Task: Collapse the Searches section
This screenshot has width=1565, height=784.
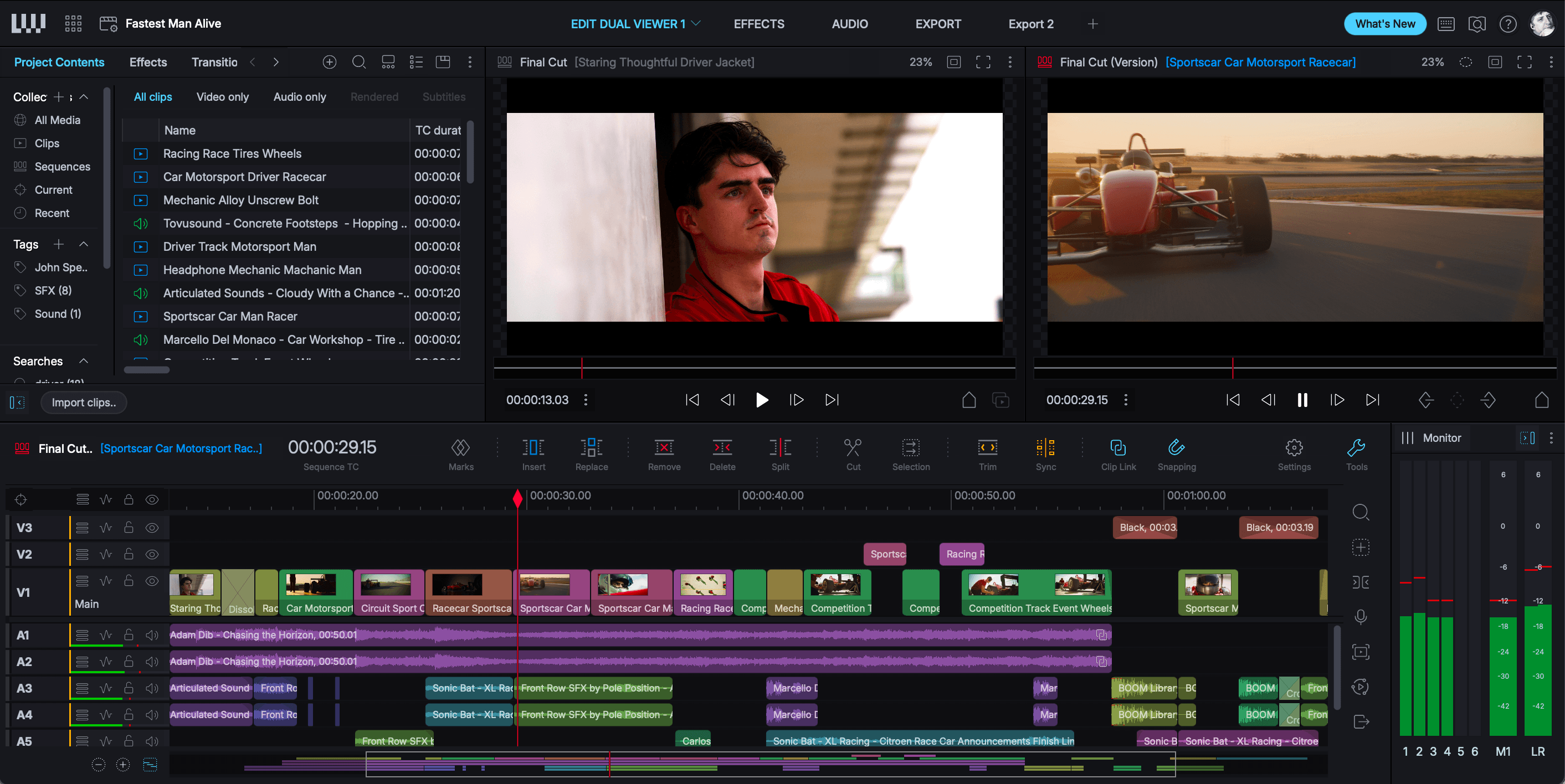Action: pos(84,362)
